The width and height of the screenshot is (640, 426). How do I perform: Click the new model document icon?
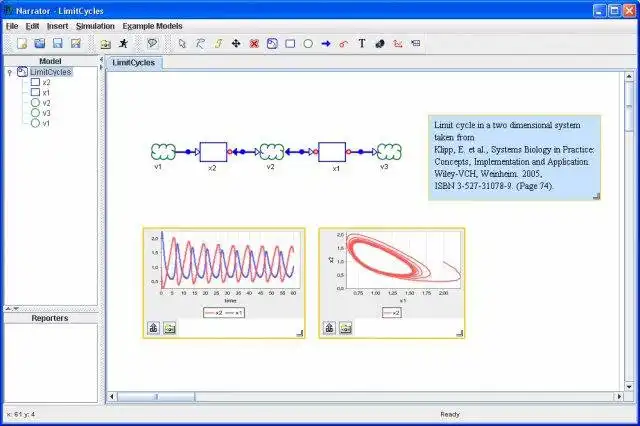22,43
